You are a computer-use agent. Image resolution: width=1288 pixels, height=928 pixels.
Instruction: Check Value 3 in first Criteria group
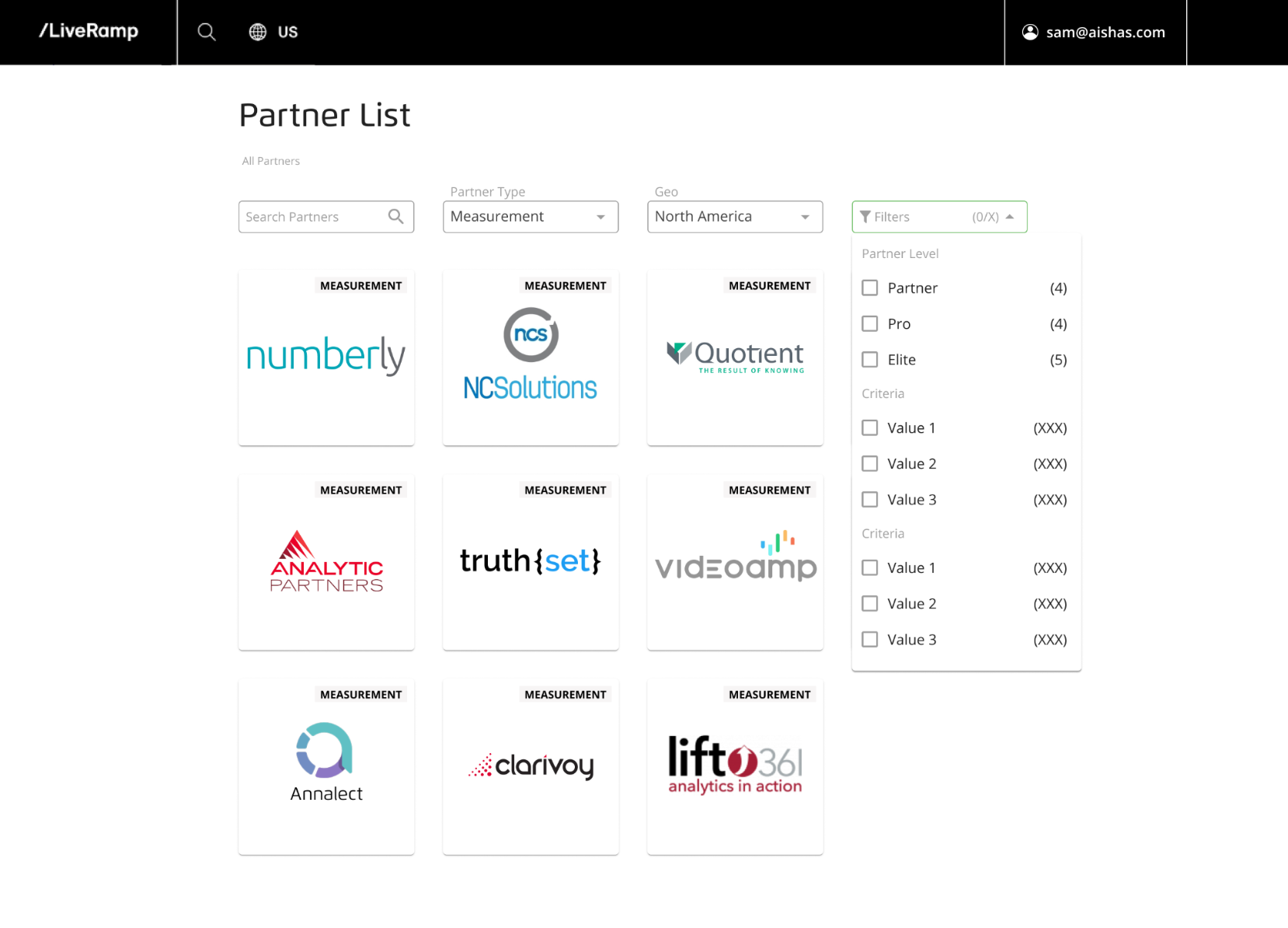(x=870, y=499)
